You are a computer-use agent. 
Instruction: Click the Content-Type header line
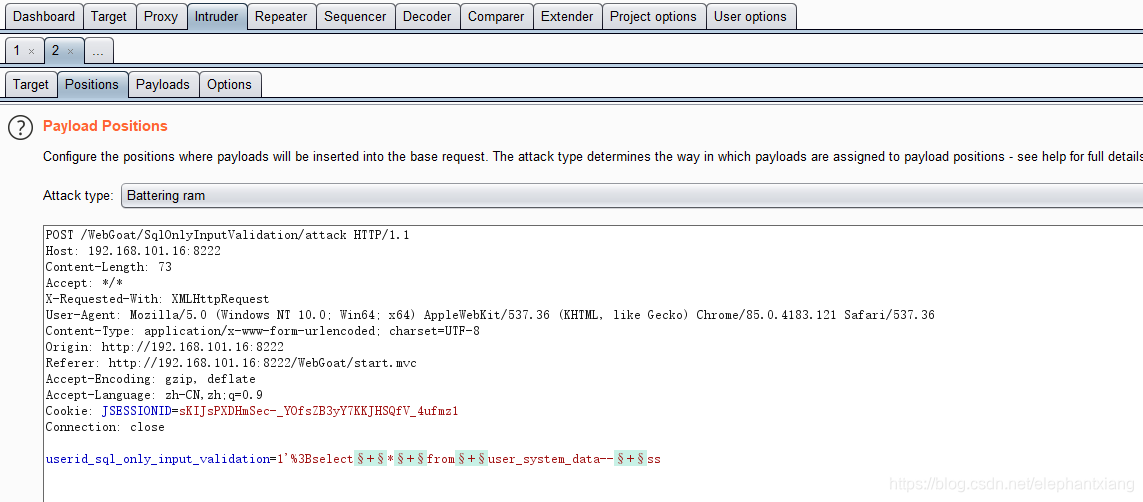pyautogui.click(x=262, y=331)
